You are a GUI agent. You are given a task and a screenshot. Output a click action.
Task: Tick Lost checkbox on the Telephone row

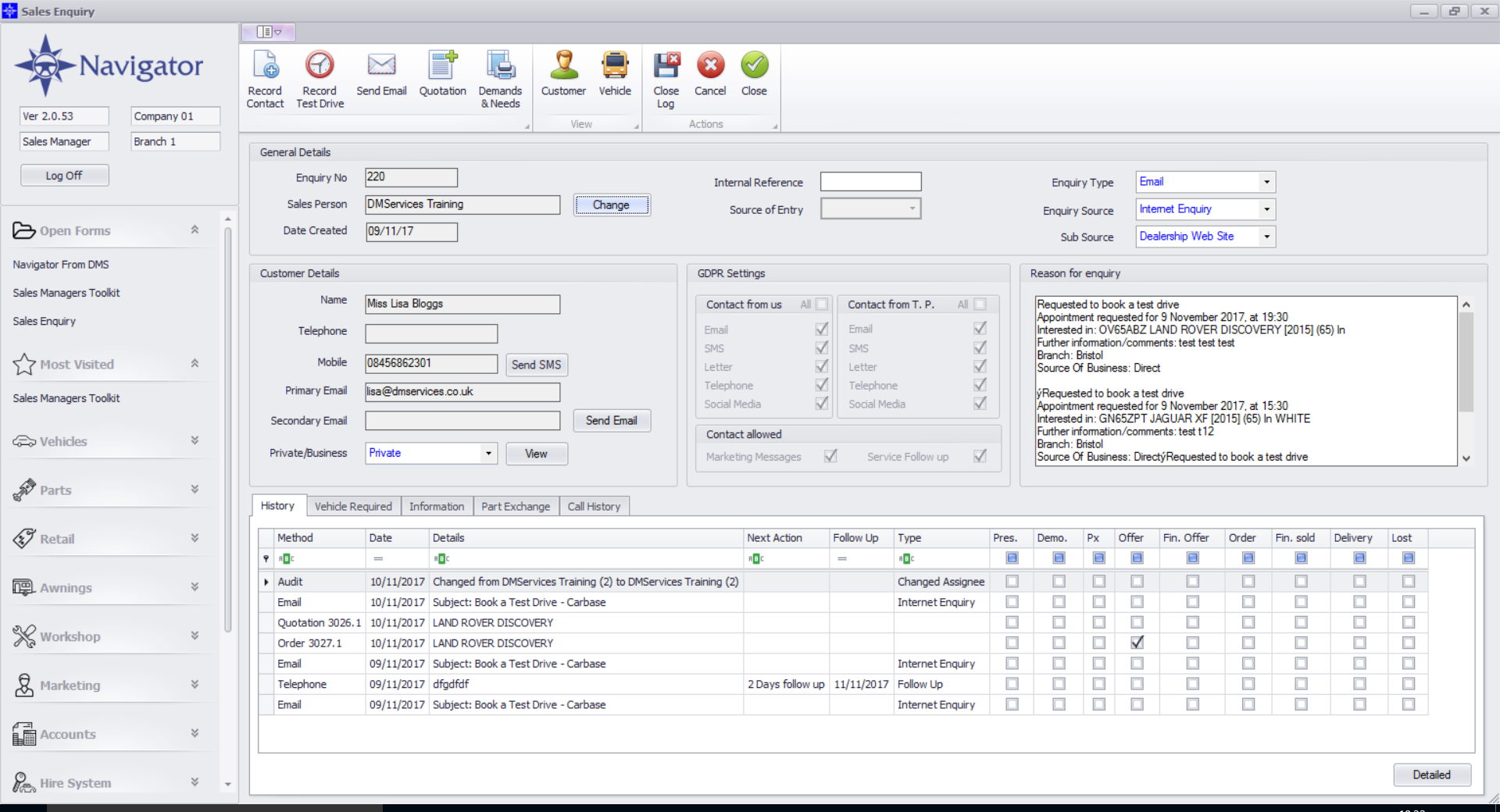(x=1409, y=683)
